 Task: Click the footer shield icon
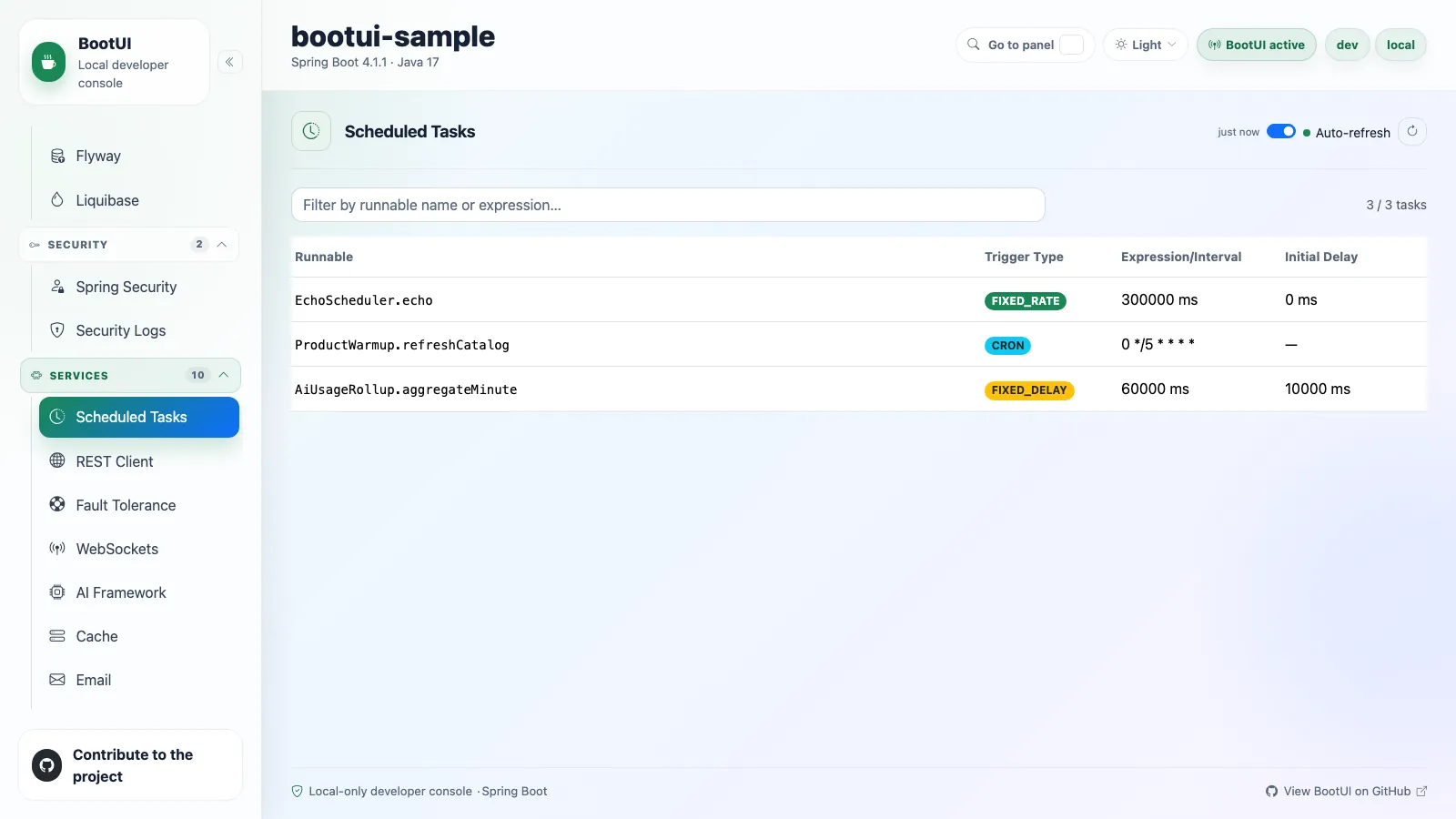point(297,791)
